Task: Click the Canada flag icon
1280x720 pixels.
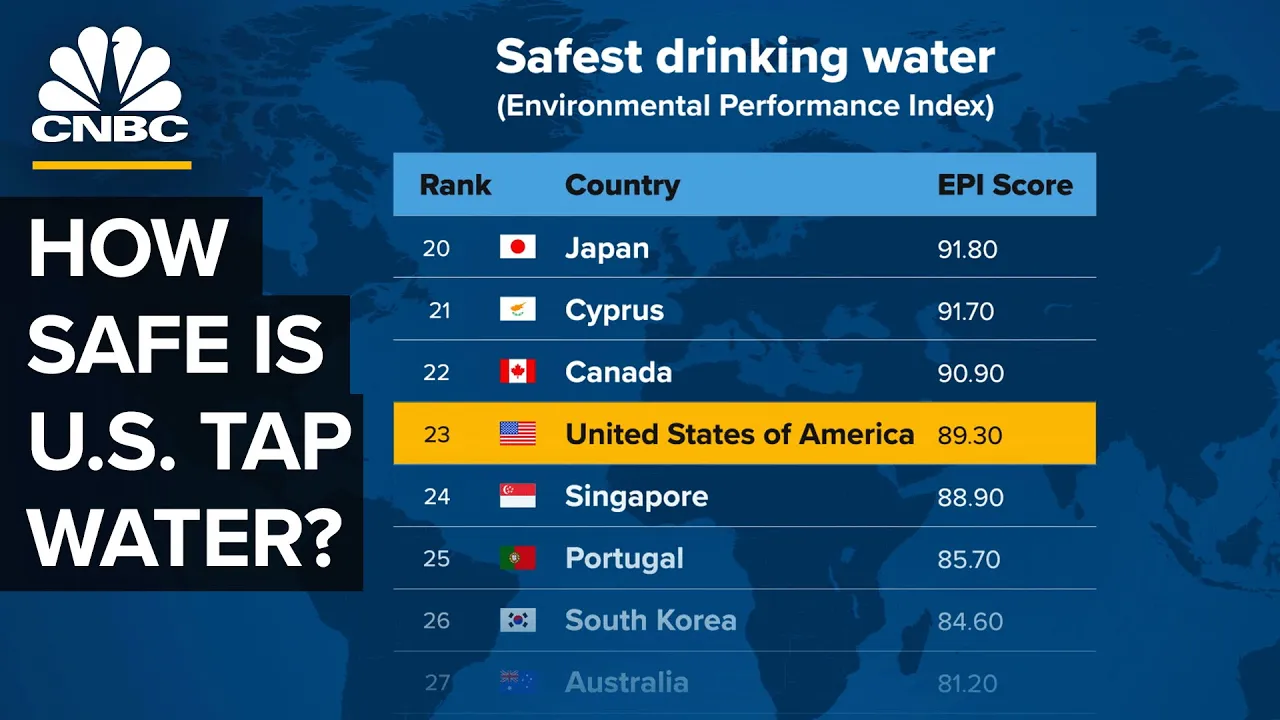Action: click(x=517, y=372)
